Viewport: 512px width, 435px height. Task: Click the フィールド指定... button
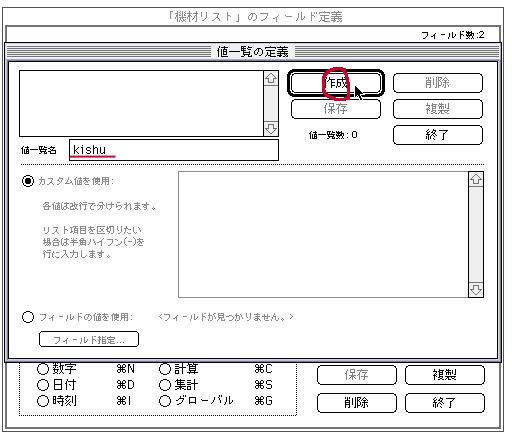(x=89, y=339)
